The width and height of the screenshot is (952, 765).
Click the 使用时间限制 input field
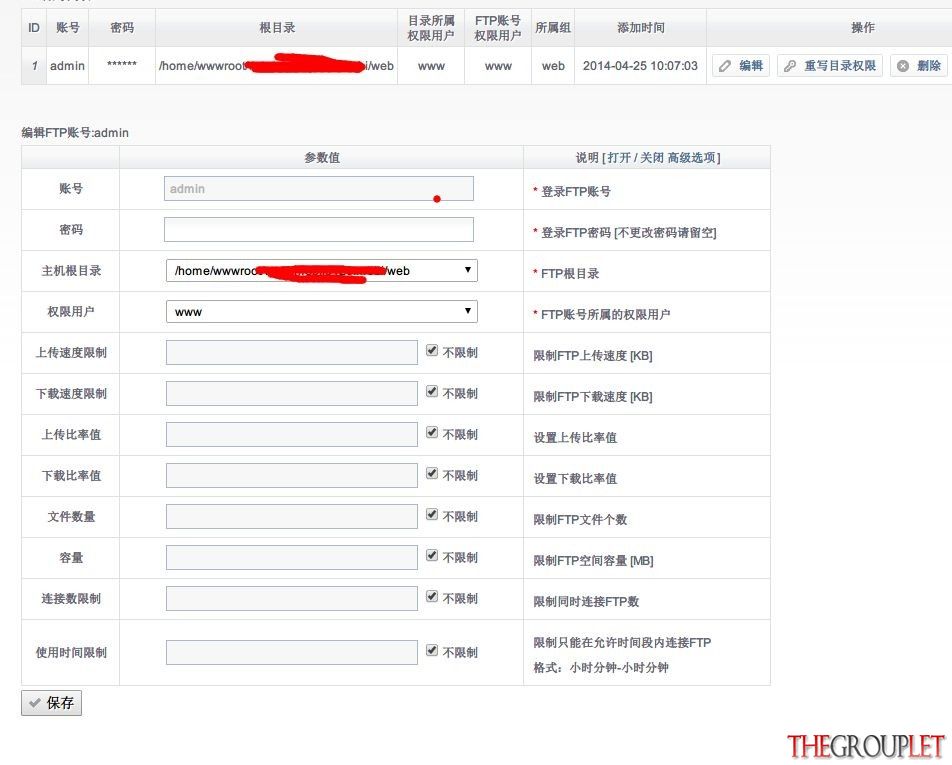[x=292, y=652]
